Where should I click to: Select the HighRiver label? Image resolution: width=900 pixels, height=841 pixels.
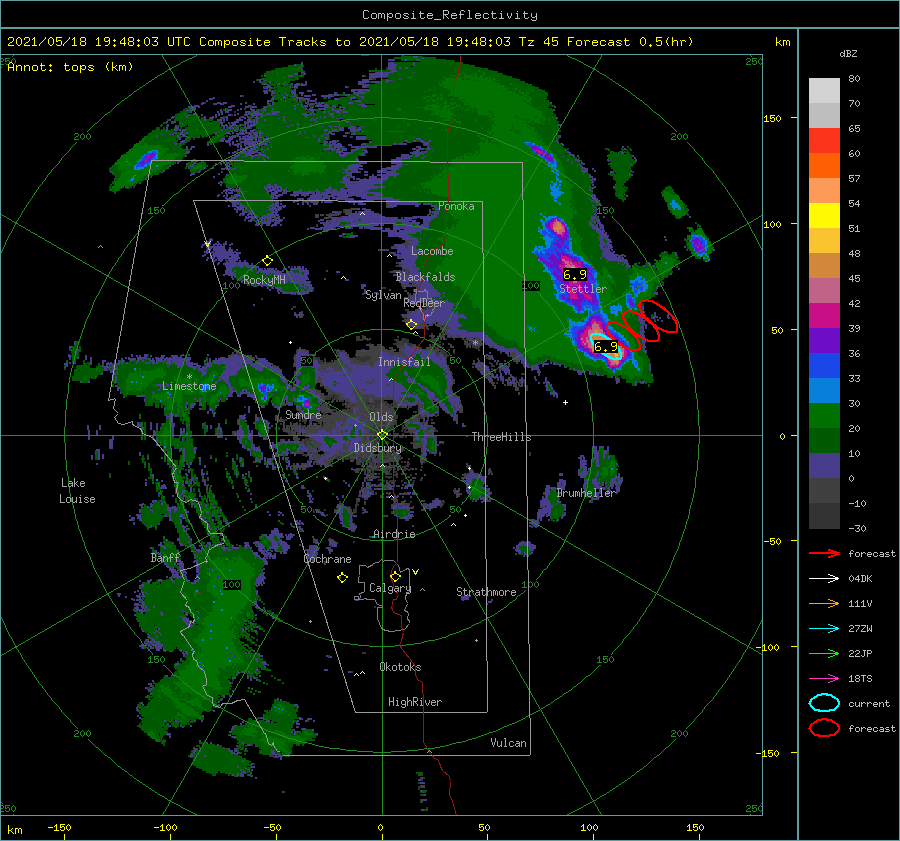(x=415, y=702)
